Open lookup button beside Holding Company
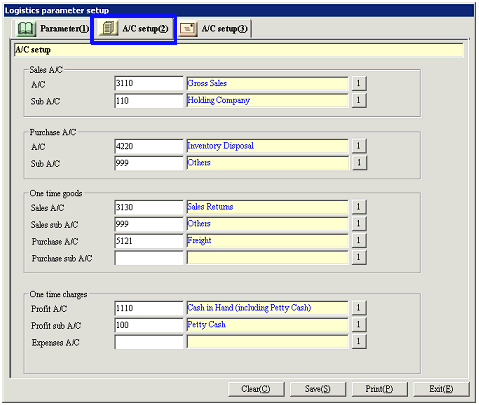This screenshot has width=479, height=405. click(359, 100)
